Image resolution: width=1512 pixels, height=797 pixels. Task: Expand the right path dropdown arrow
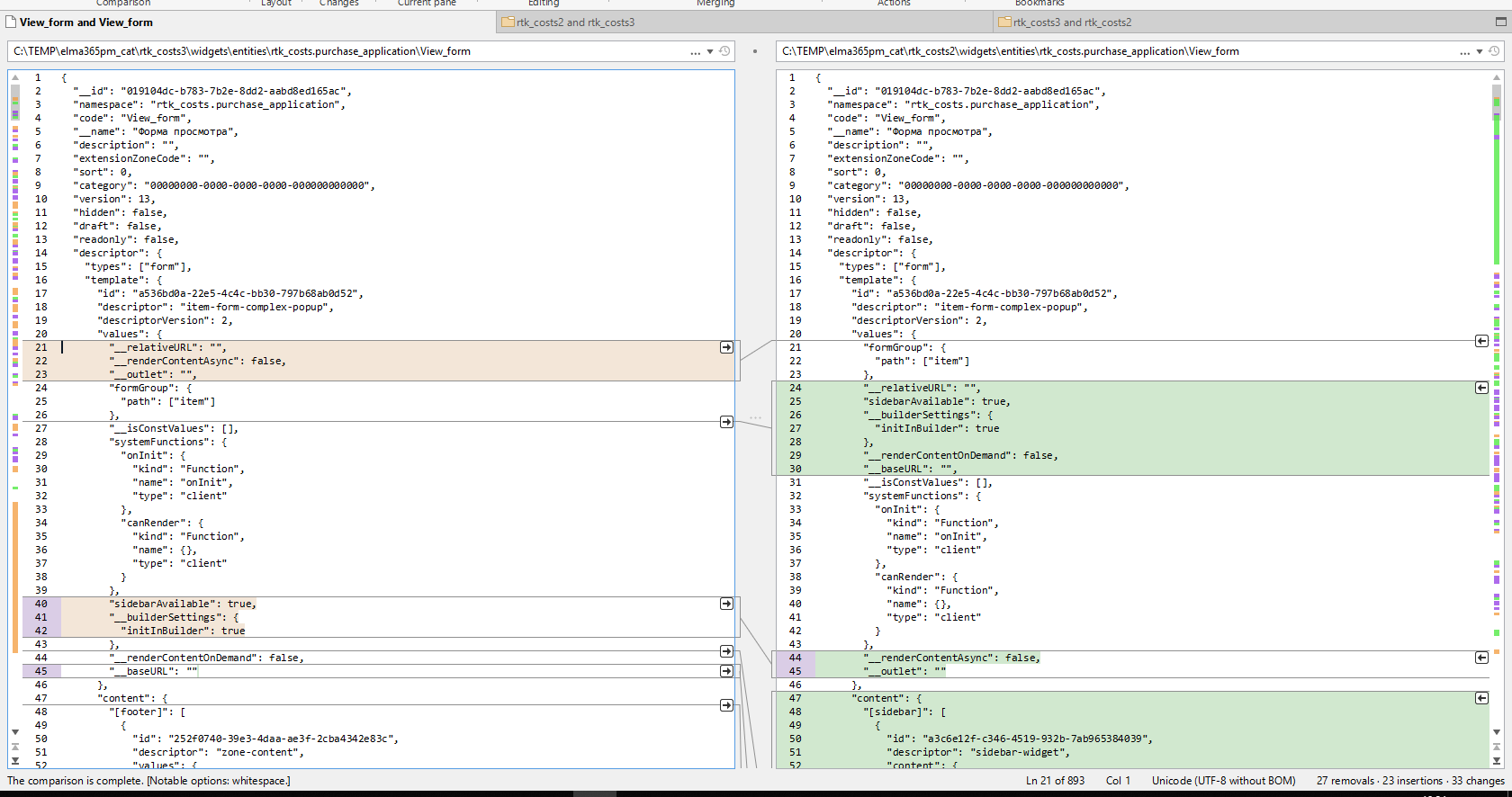click(1480, 52)
